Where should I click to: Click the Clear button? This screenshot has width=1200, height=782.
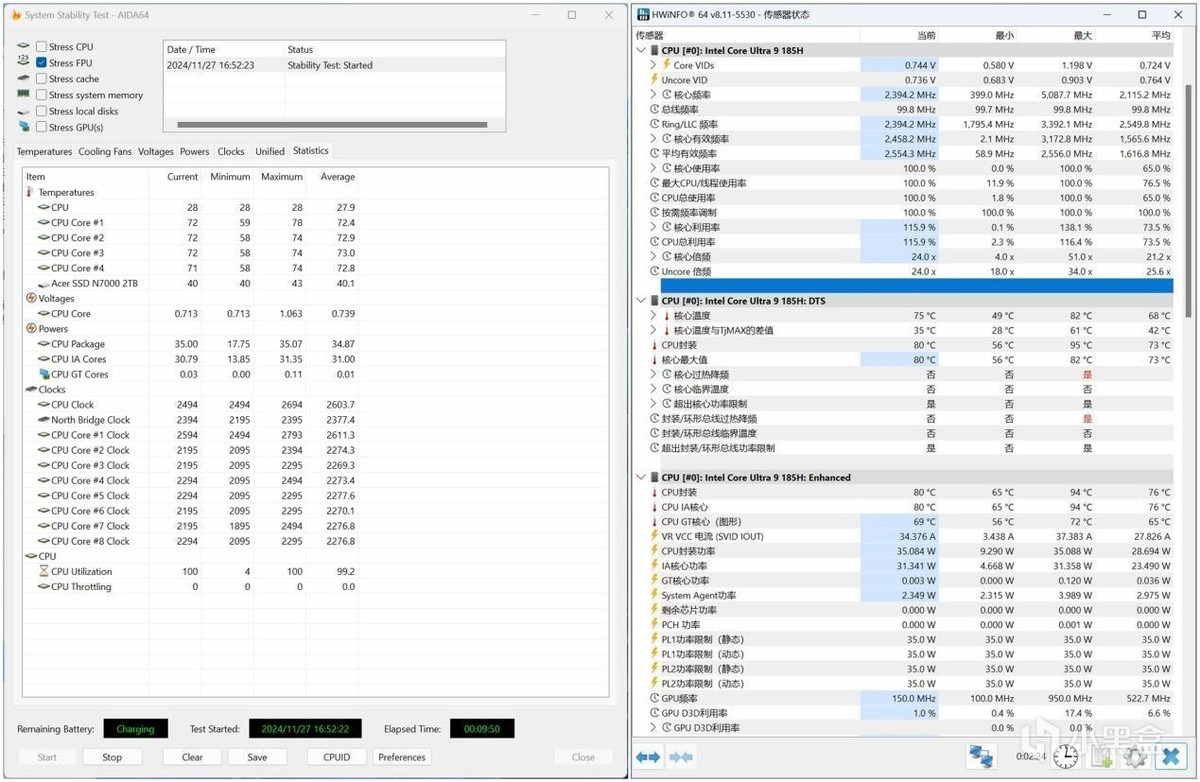pos(192,757)
